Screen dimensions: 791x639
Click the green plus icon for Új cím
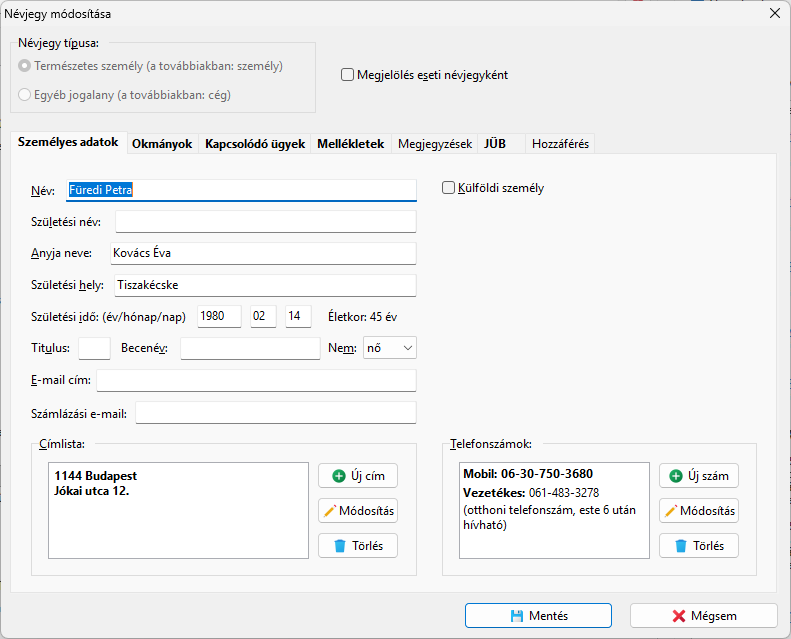coord(339,476)
